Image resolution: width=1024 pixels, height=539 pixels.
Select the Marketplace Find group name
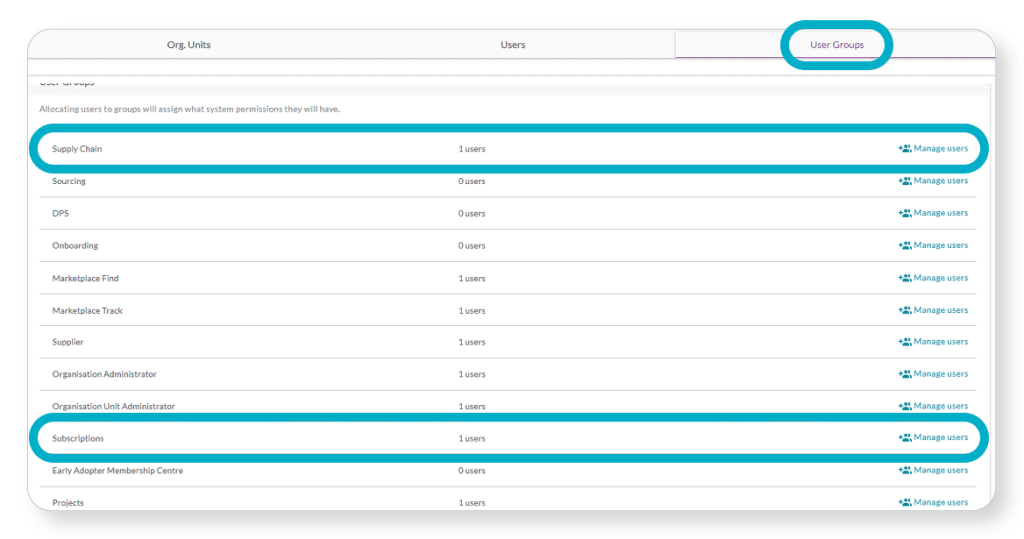[86, 278]
